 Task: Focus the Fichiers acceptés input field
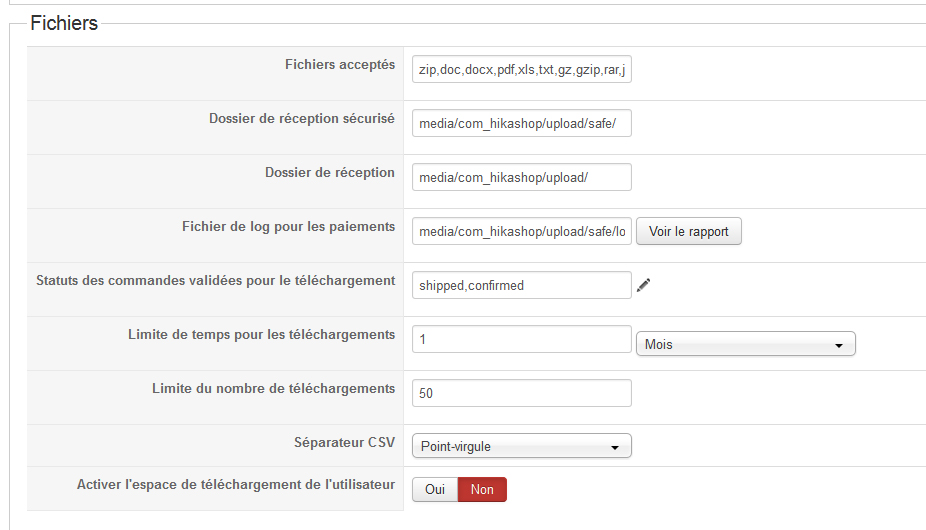click(x=521, y=69)
